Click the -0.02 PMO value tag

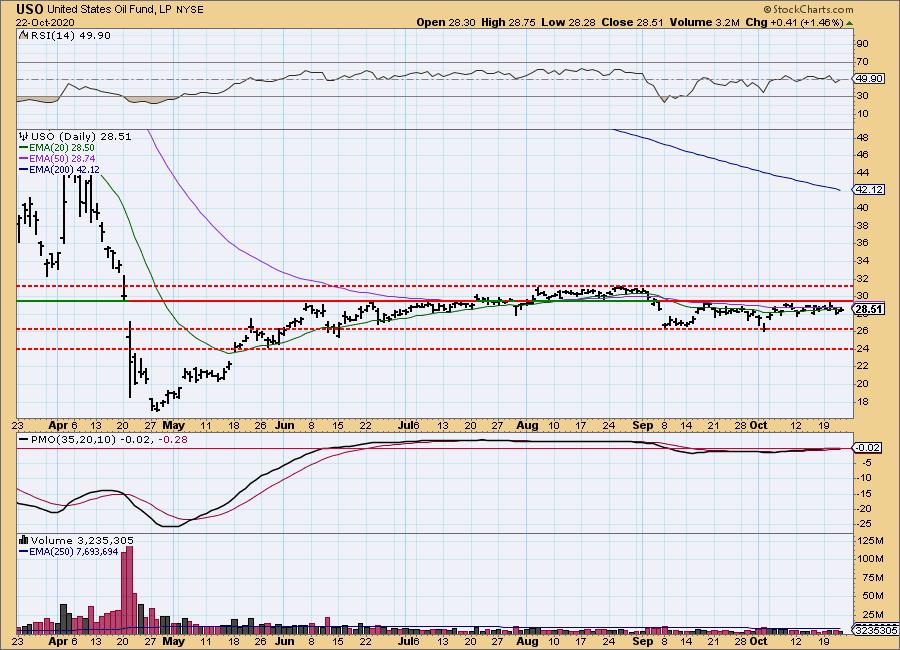[x=868, y=447]
